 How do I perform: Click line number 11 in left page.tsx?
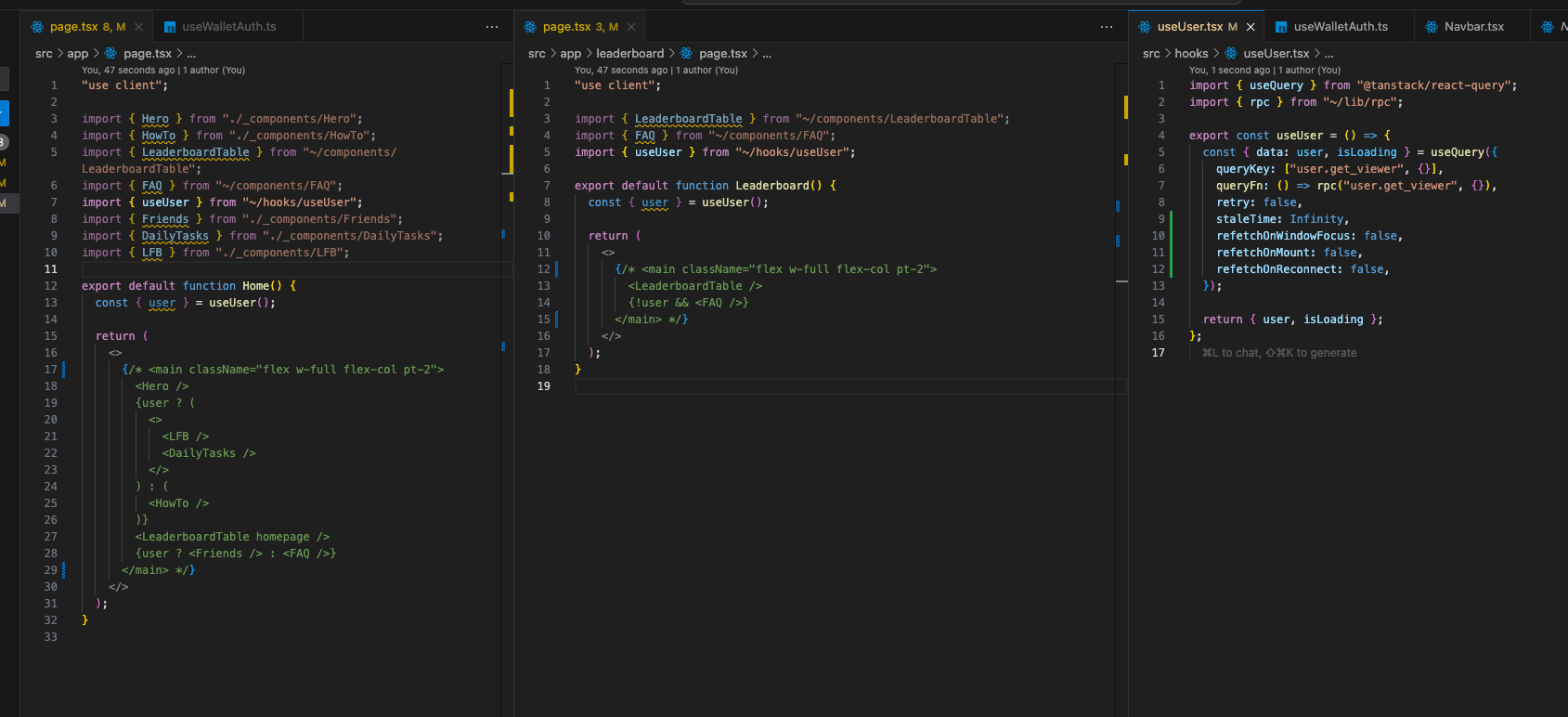point(50,269)
